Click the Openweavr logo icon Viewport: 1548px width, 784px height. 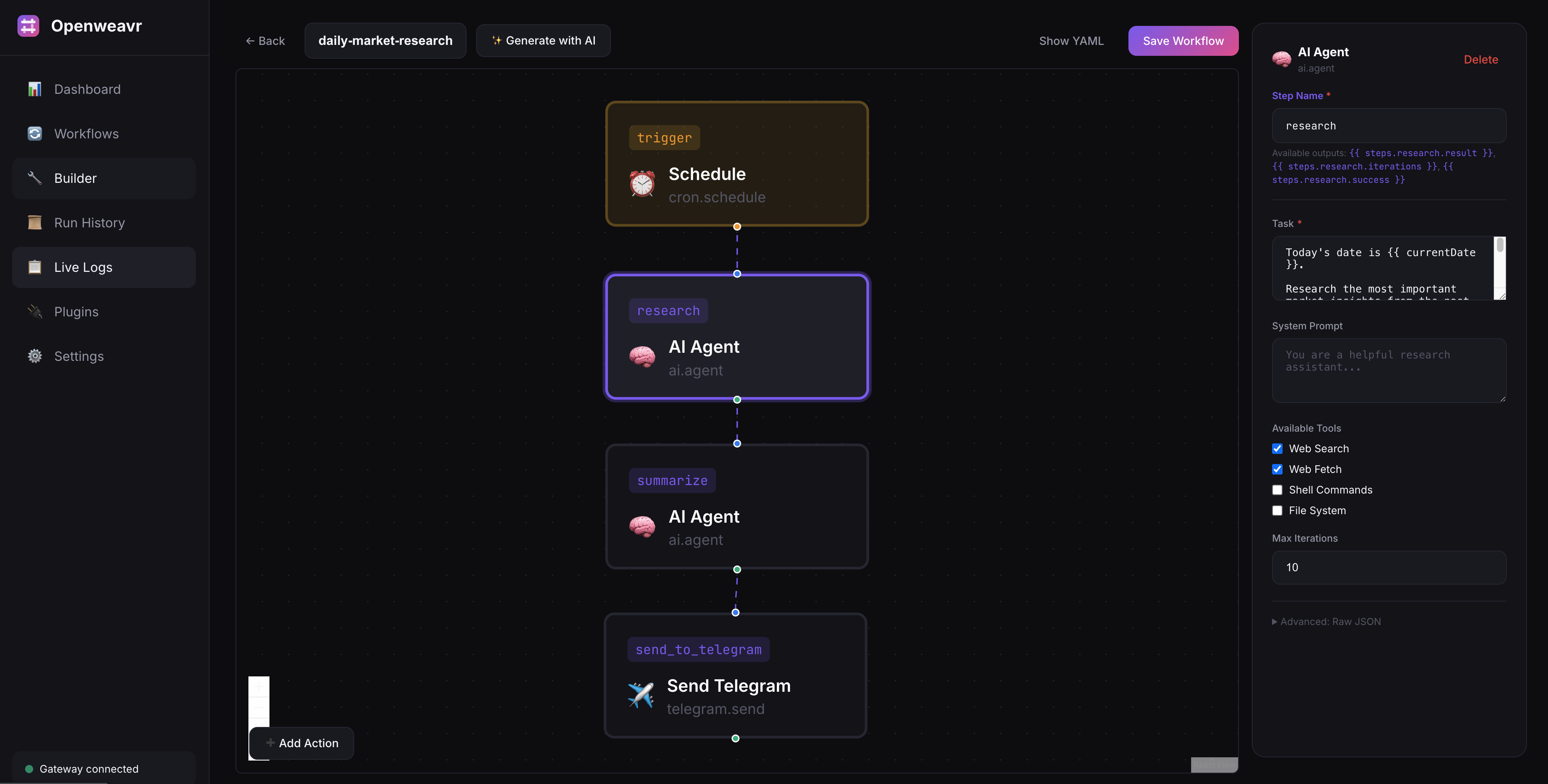[28, 25]
